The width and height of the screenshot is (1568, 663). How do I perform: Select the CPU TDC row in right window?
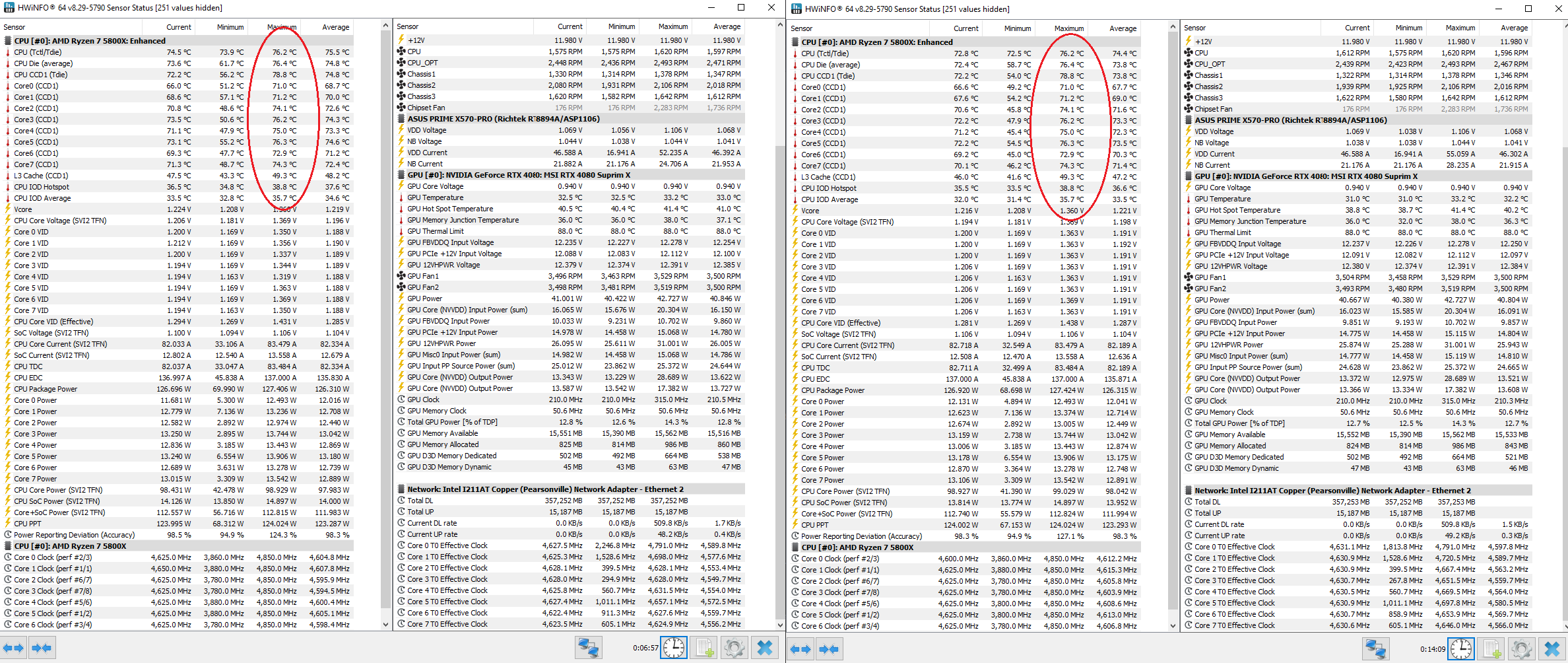[x=964, y=368]
